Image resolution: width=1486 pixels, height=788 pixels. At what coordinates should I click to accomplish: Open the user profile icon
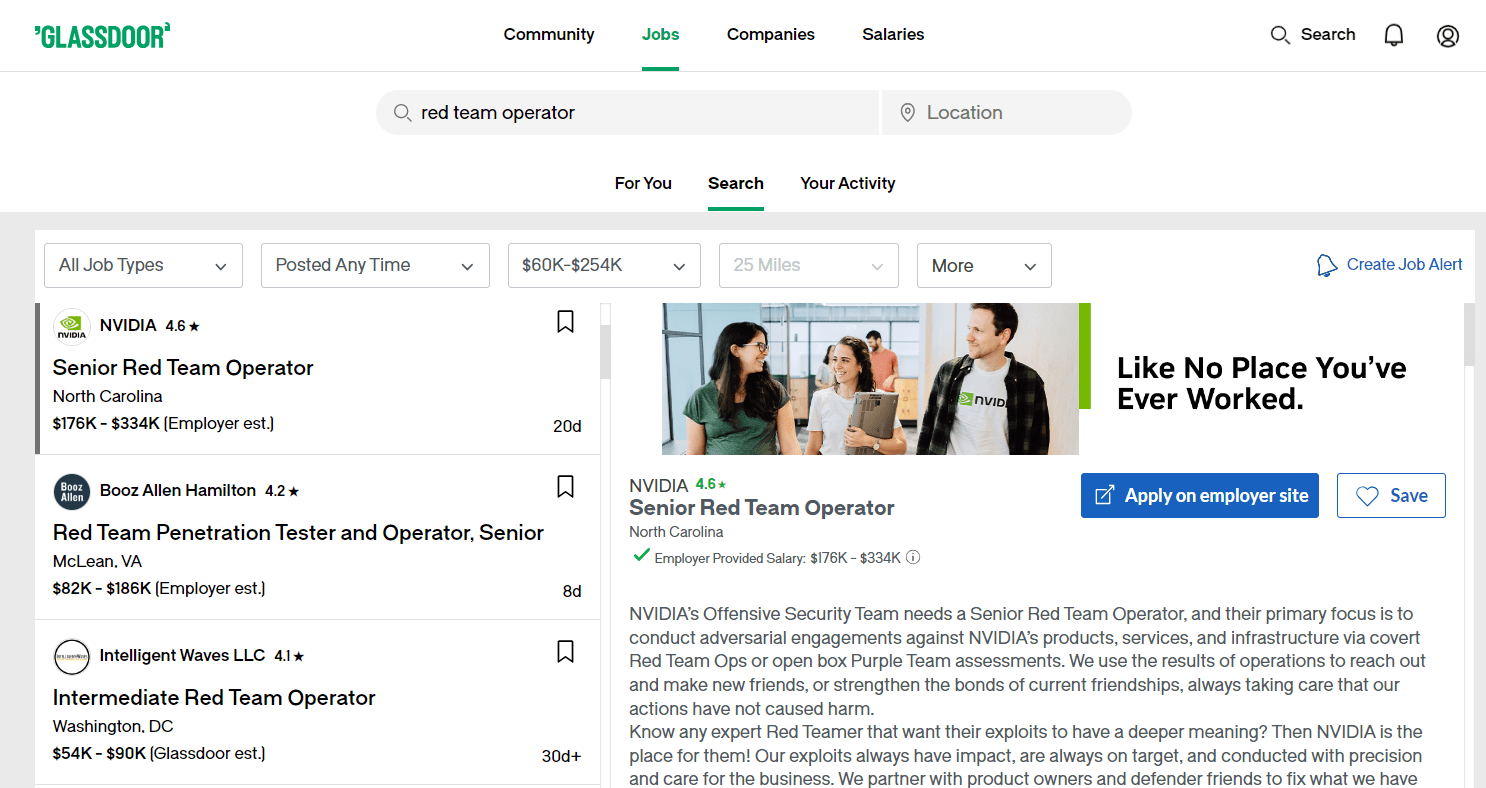coord(1447,36)
